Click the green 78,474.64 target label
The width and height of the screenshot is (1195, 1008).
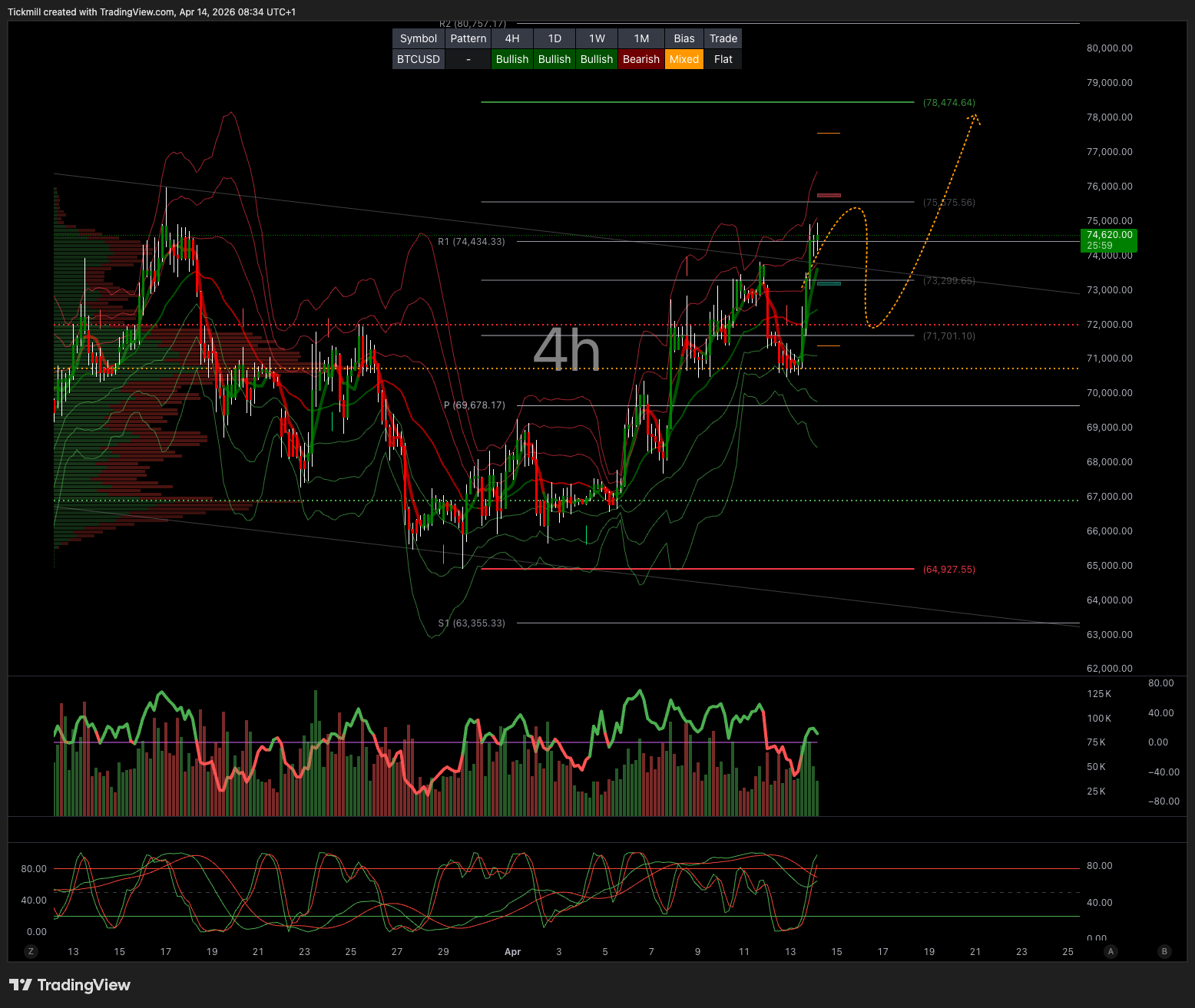[948, 102]
